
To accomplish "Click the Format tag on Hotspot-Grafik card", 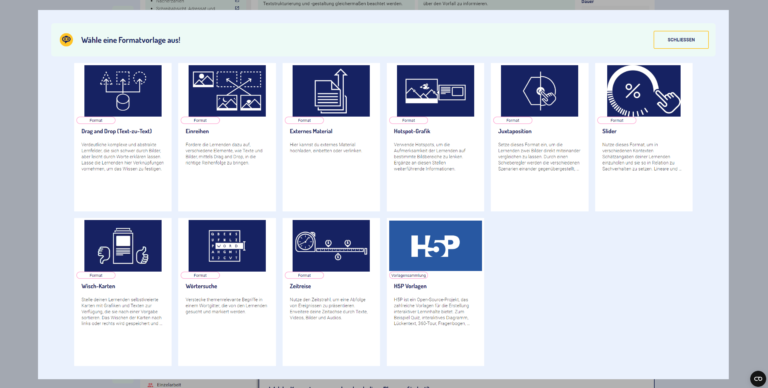I will [408, 120].
